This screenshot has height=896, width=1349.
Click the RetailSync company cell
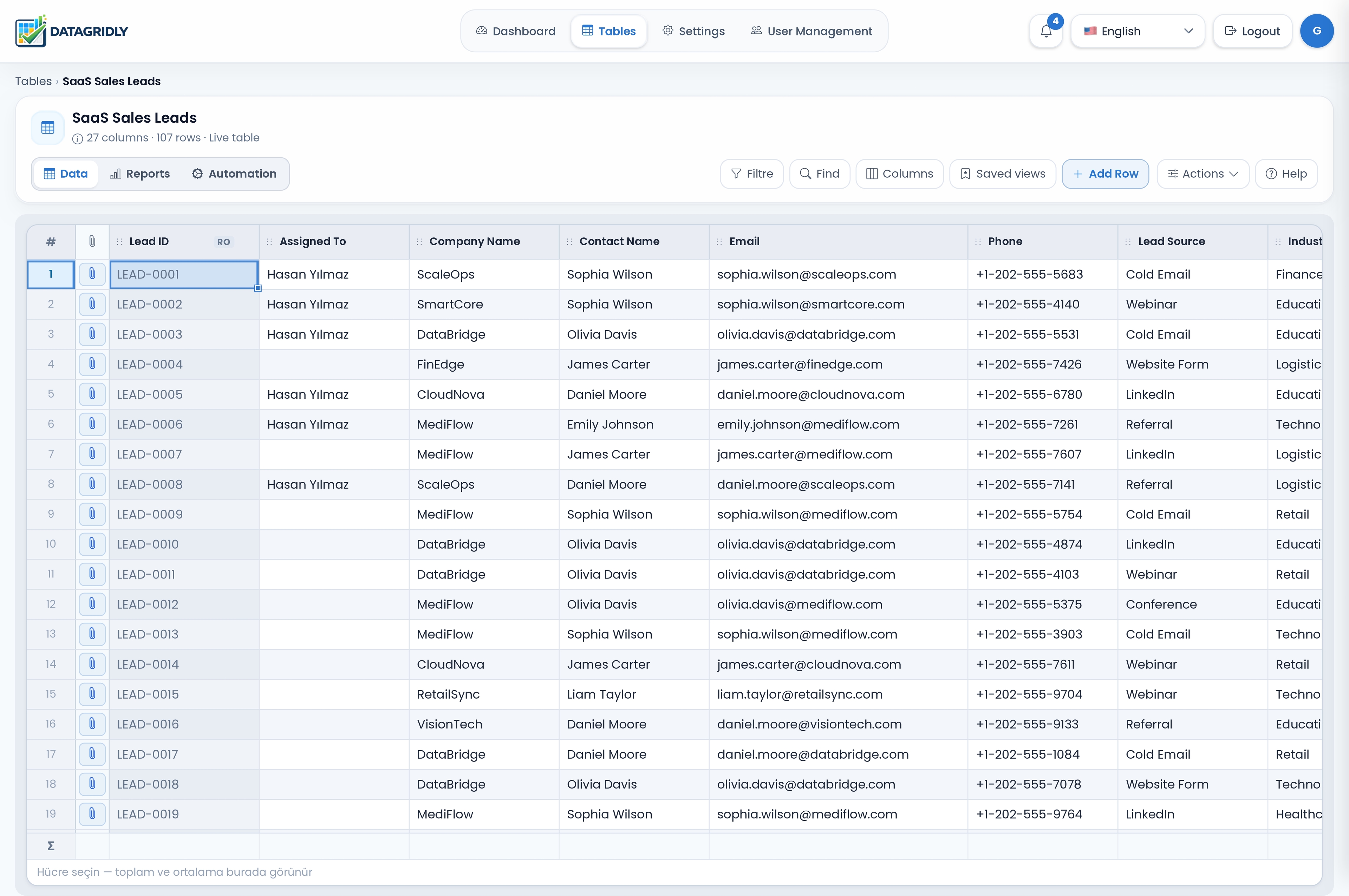(484, 694)
